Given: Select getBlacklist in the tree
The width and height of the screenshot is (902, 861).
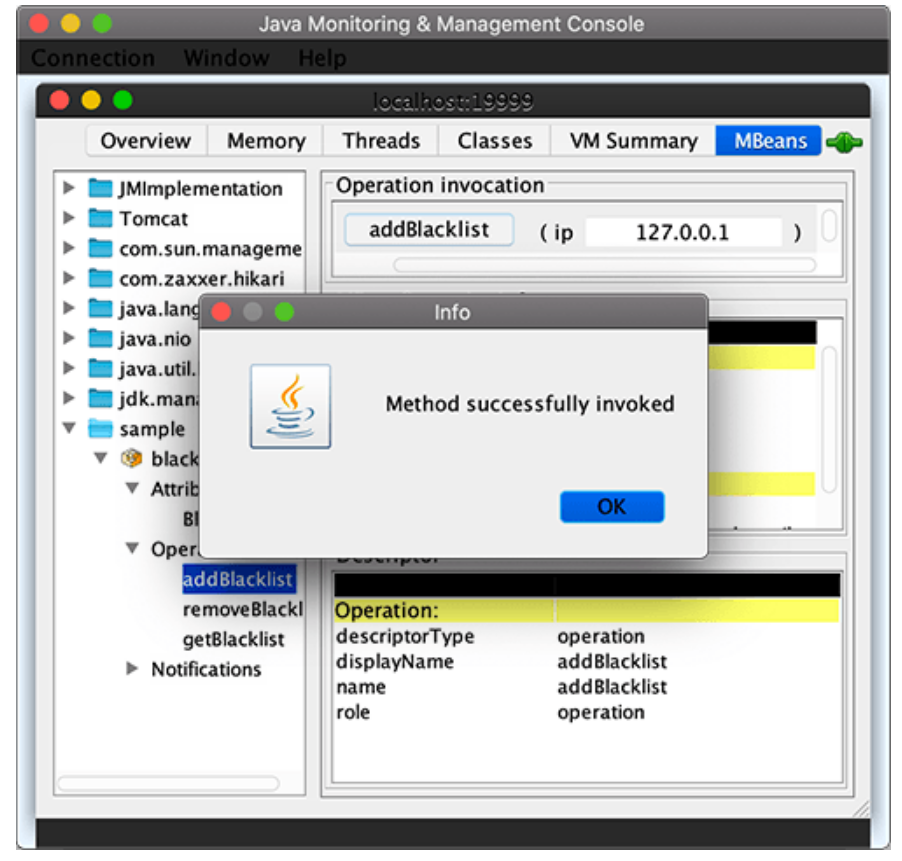Looking at the screenshot, I should pos(234,640).
